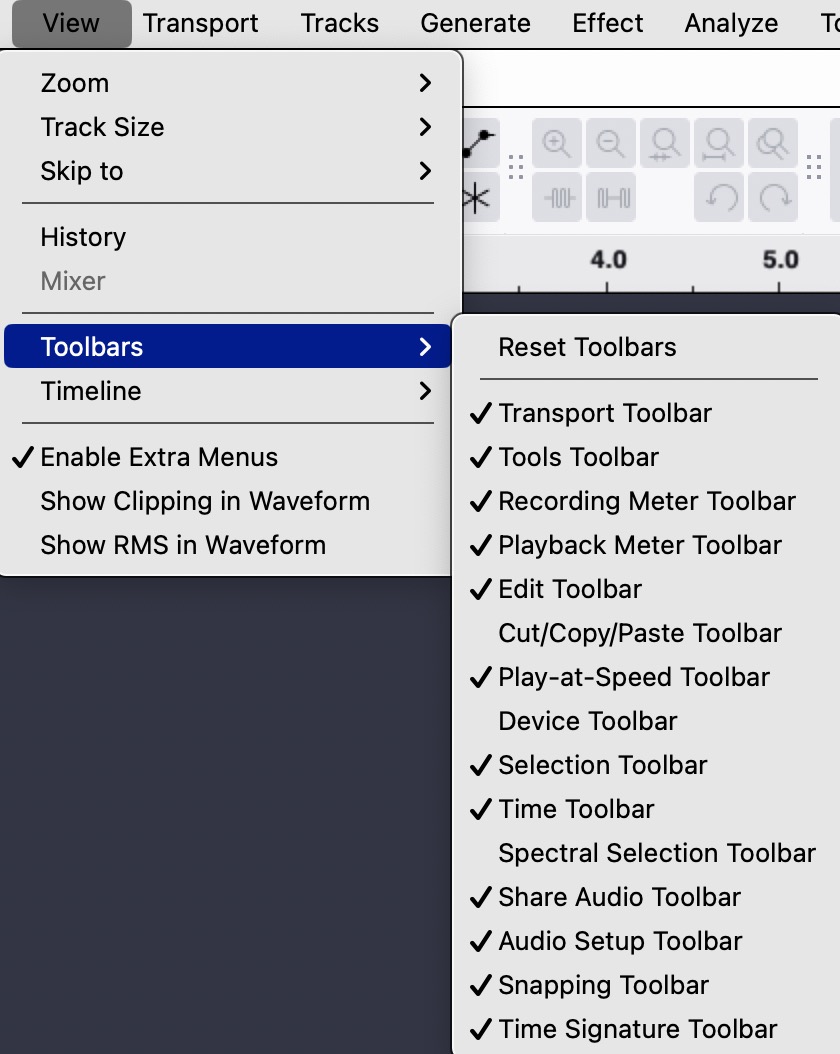Click the Trim audio outside selection icon
This screenshot has width=840, height=1054.
557,198
